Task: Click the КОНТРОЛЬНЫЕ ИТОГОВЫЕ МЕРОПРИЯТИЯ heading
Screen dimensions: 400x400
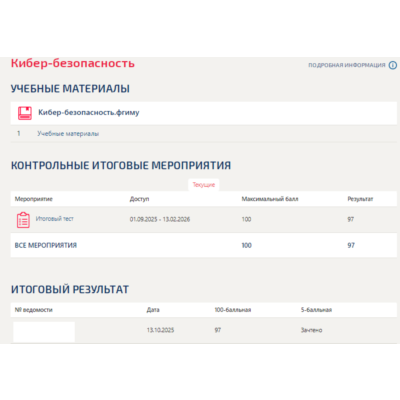Action: pos(121,165)
